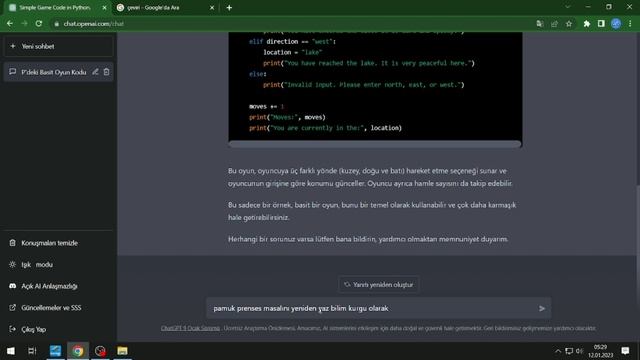Close the çeviri Google tab
The image size is (640, 360).
[212, 8]
